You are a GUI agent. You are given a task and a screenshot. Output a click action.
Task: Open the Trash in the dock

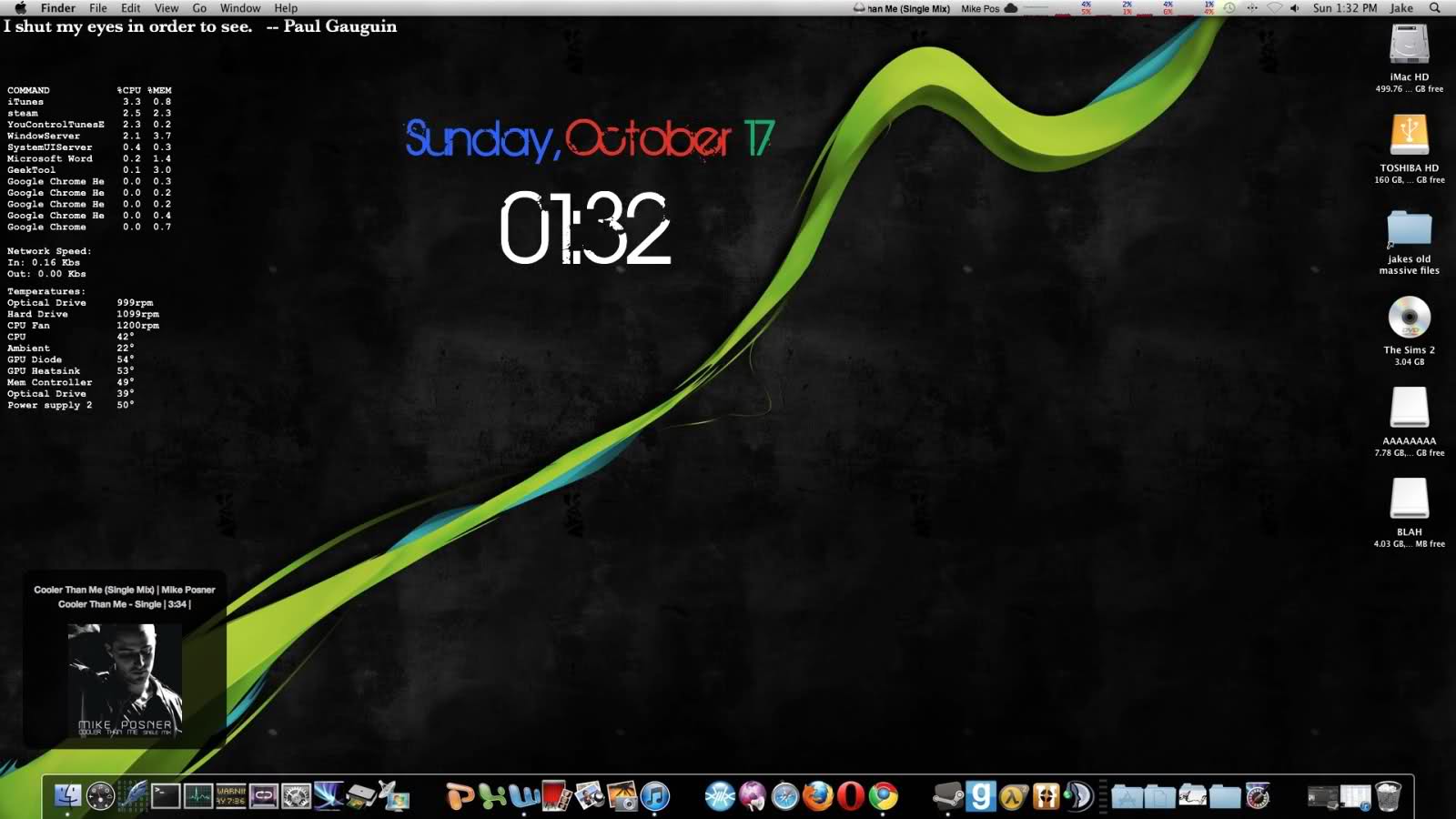pyautogui.click(x=1388, y=796)
